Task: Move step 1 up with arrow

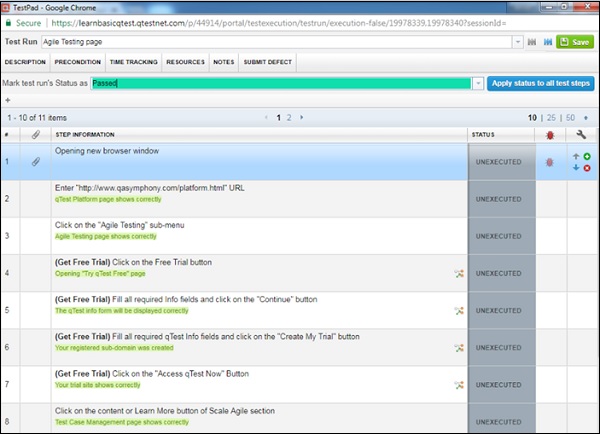Action: 576,156
